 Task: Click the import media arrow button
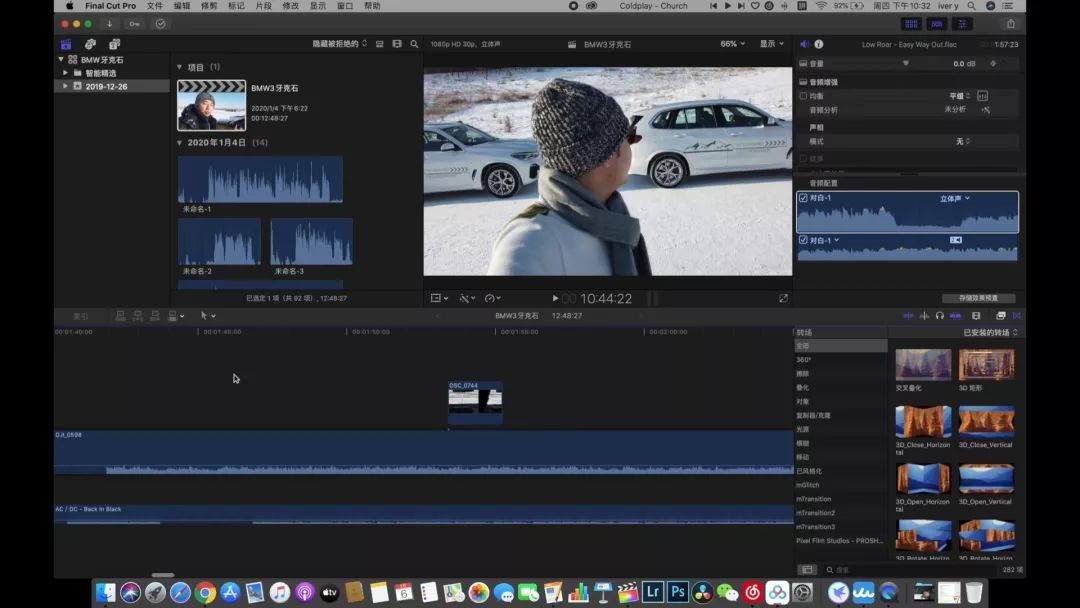(x=109, y=23)
